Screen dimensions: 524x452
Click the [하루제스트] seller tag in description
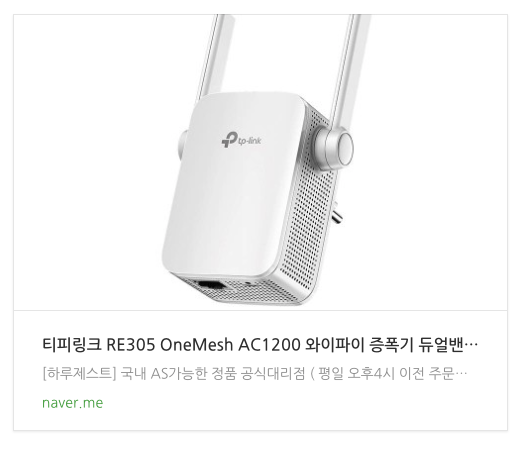click(79, 373)
